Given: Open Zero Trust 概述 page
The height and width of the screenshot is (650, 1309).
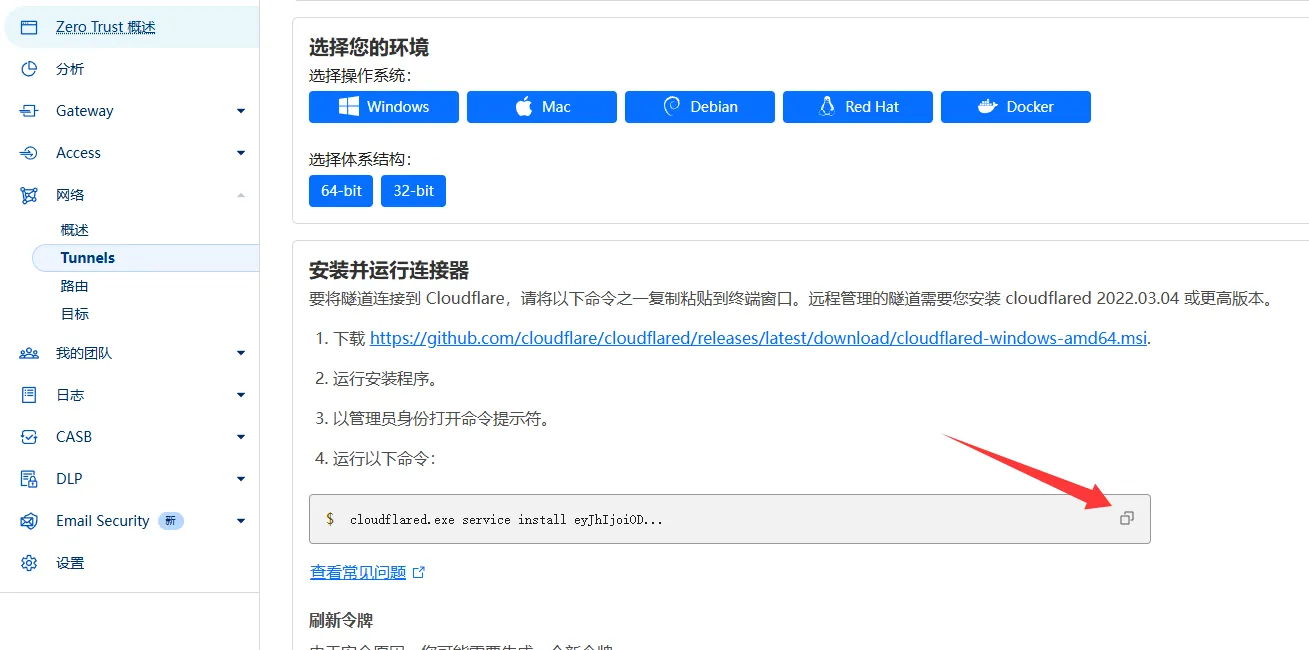Looking at the screenshot, I should pyautogui.click(x=106, y=27).
